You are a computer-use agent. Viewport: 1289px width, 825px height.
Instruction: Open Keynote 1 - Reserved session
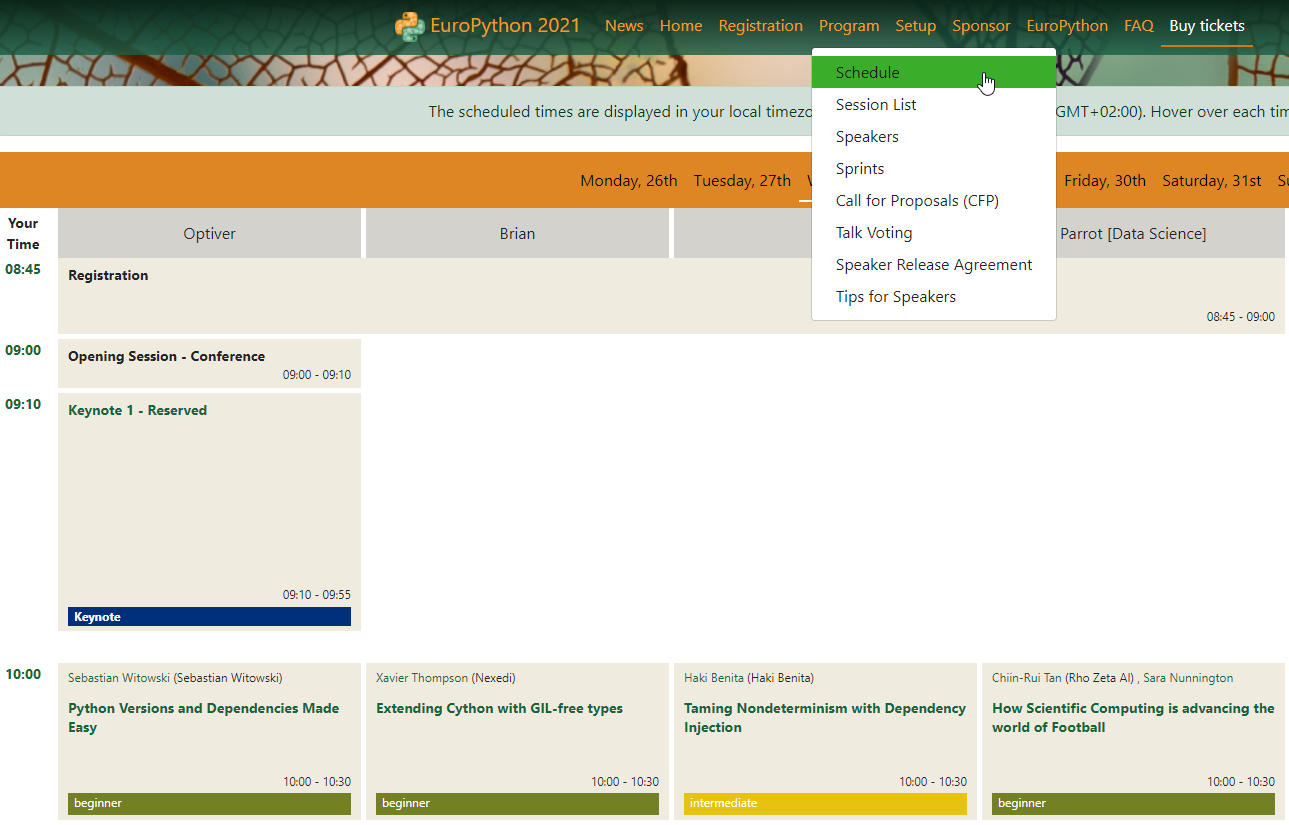click(x=138, y=411)
